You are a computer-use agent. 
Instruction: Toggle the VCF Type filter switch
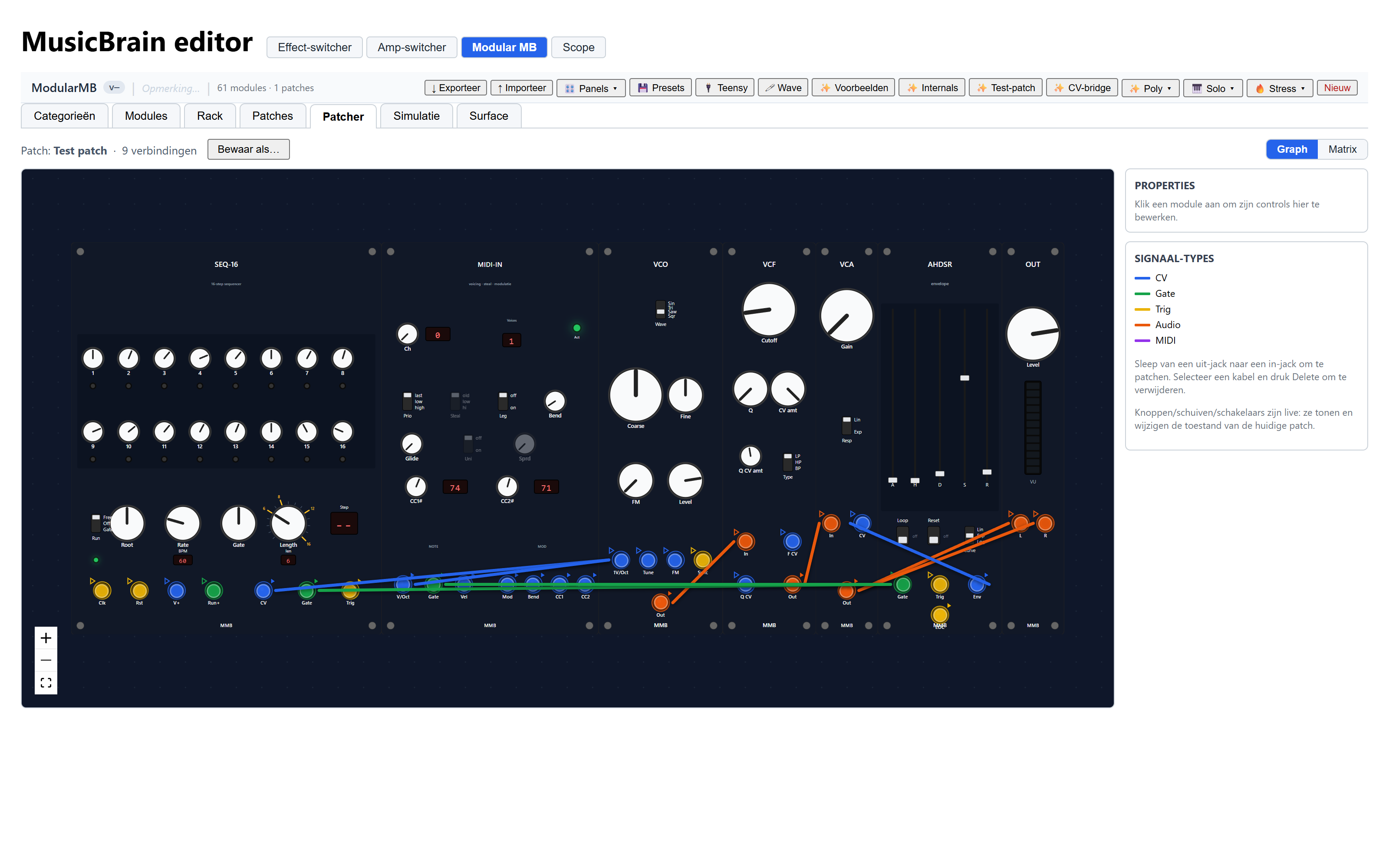pos(788,462)
